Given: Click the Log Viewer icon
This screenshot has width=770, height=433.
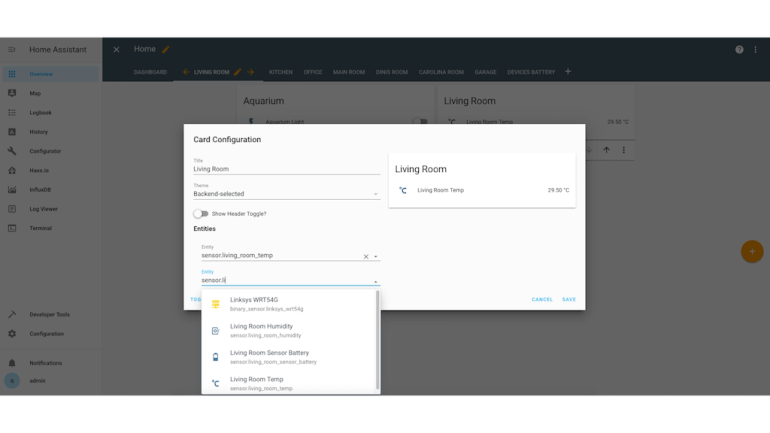Looking at the screenshot, I should [12, 209].
